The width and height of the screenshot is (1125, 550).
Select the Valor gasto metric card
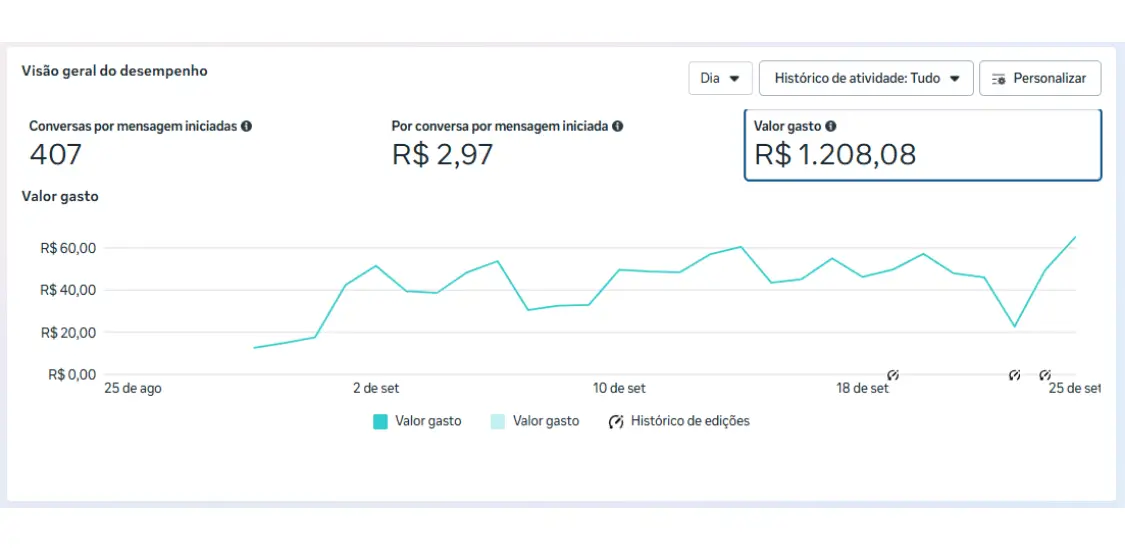tap(922, 145)
